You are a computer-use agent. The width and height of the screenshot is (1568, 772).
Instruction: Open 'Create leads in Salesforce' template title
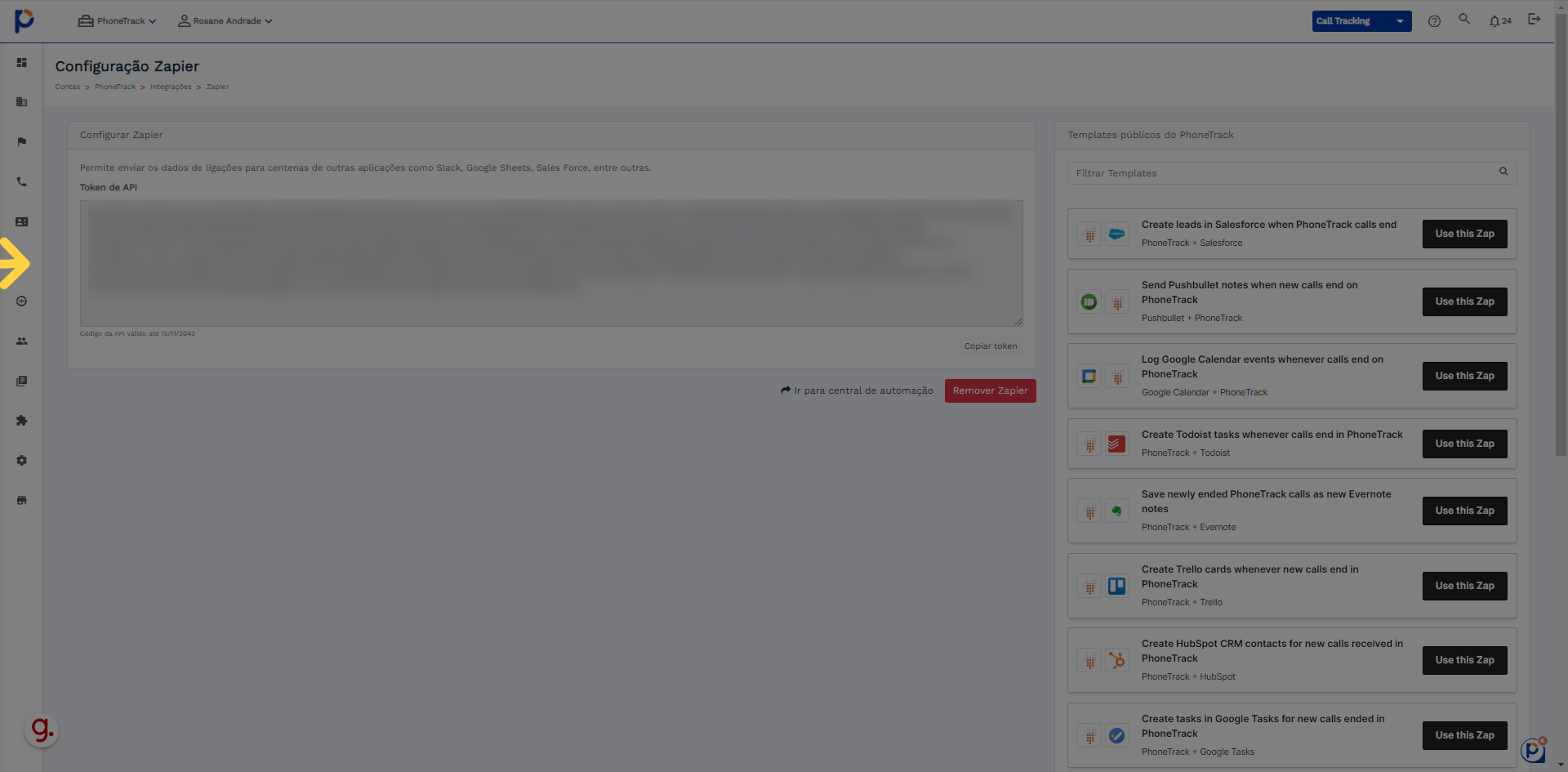pyautogui.click(x=1268, y=225)
